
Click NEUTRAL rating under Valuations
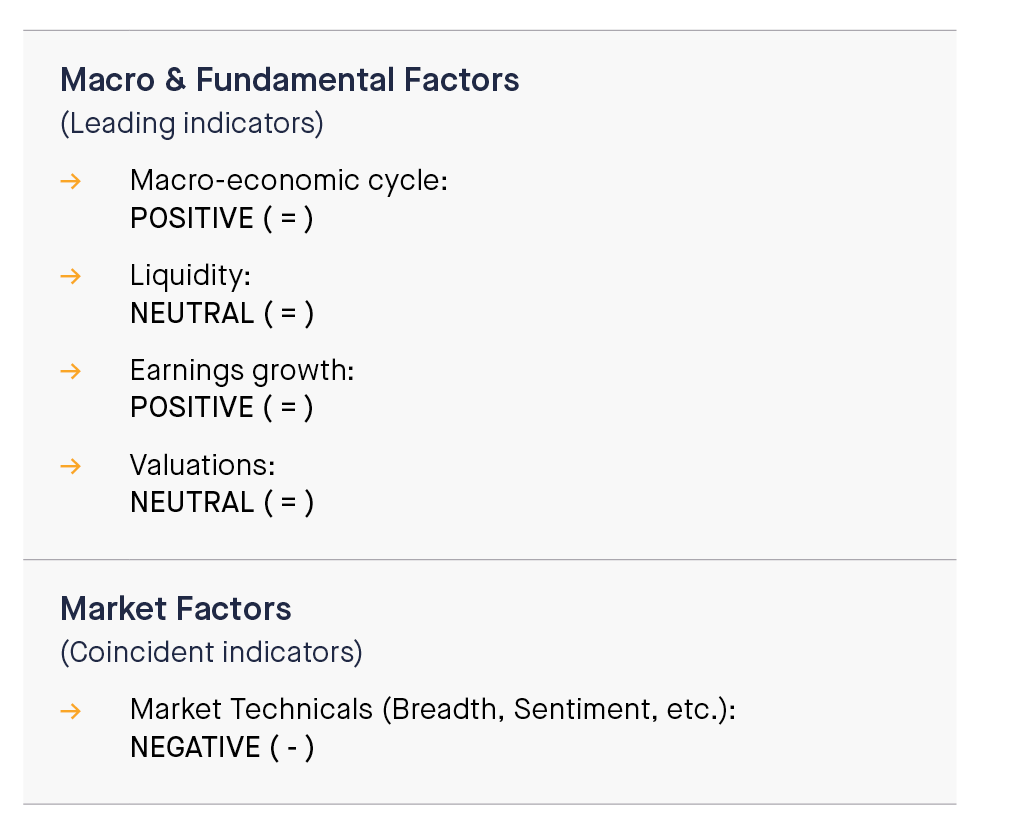[222, 502]
